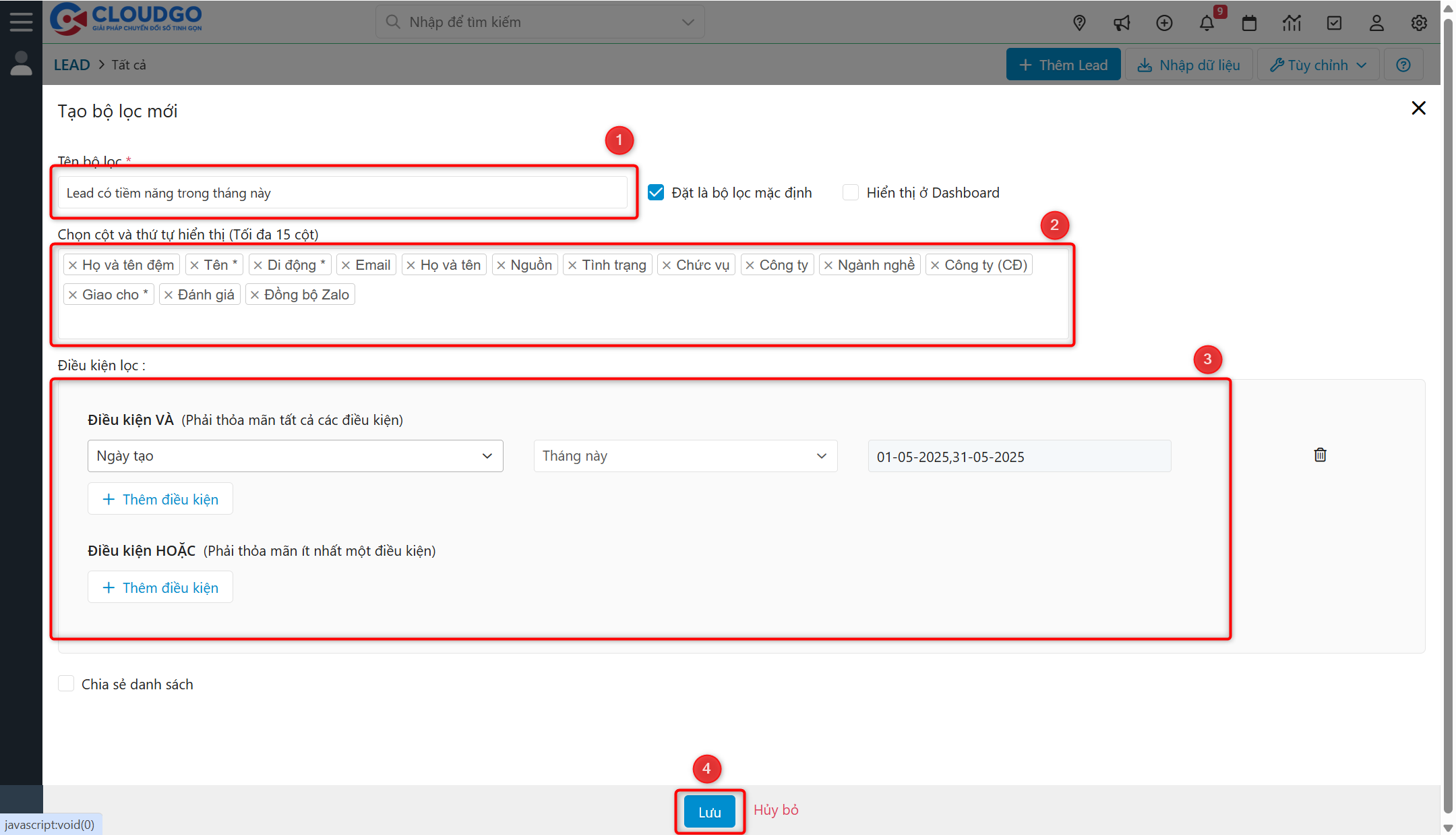Open the Ngày tạo field dropdown

tap(295, 456)
